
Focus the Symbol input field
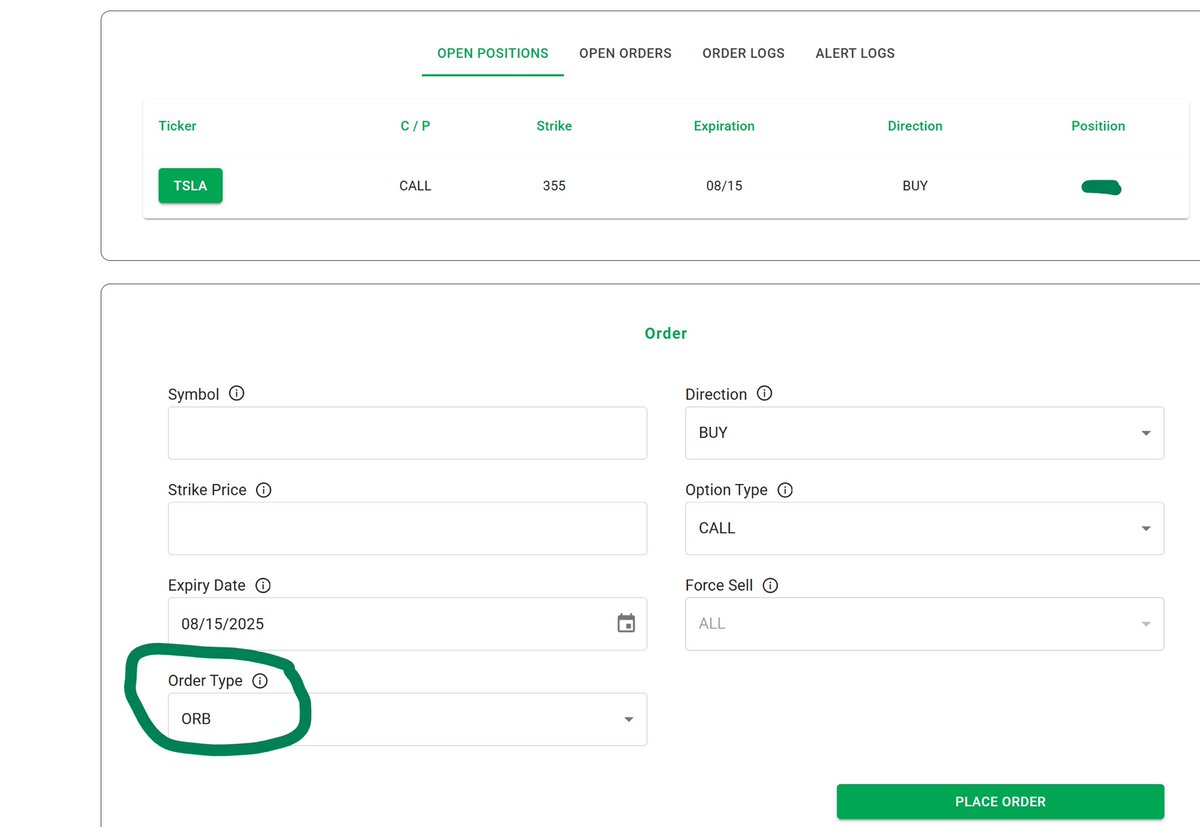[407, 433]
